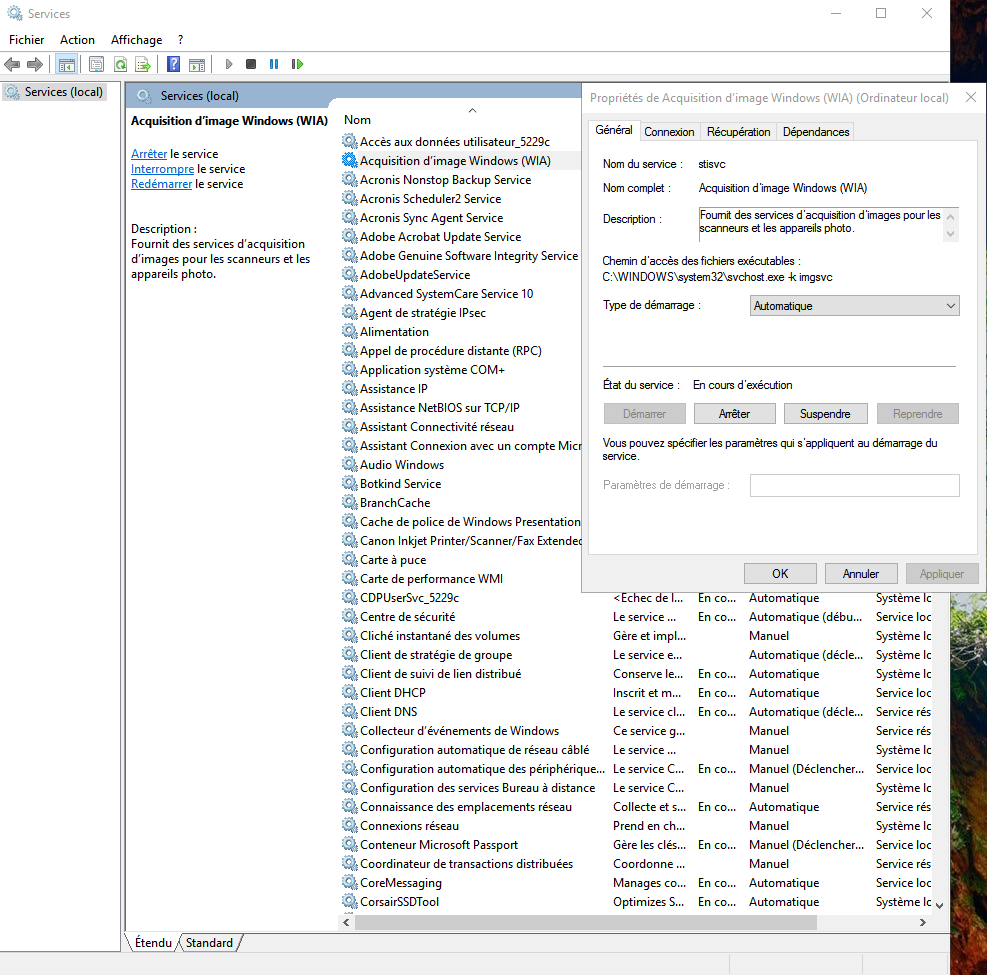
Task: Switch to the Dépendances tab
Action: [815, 132]
